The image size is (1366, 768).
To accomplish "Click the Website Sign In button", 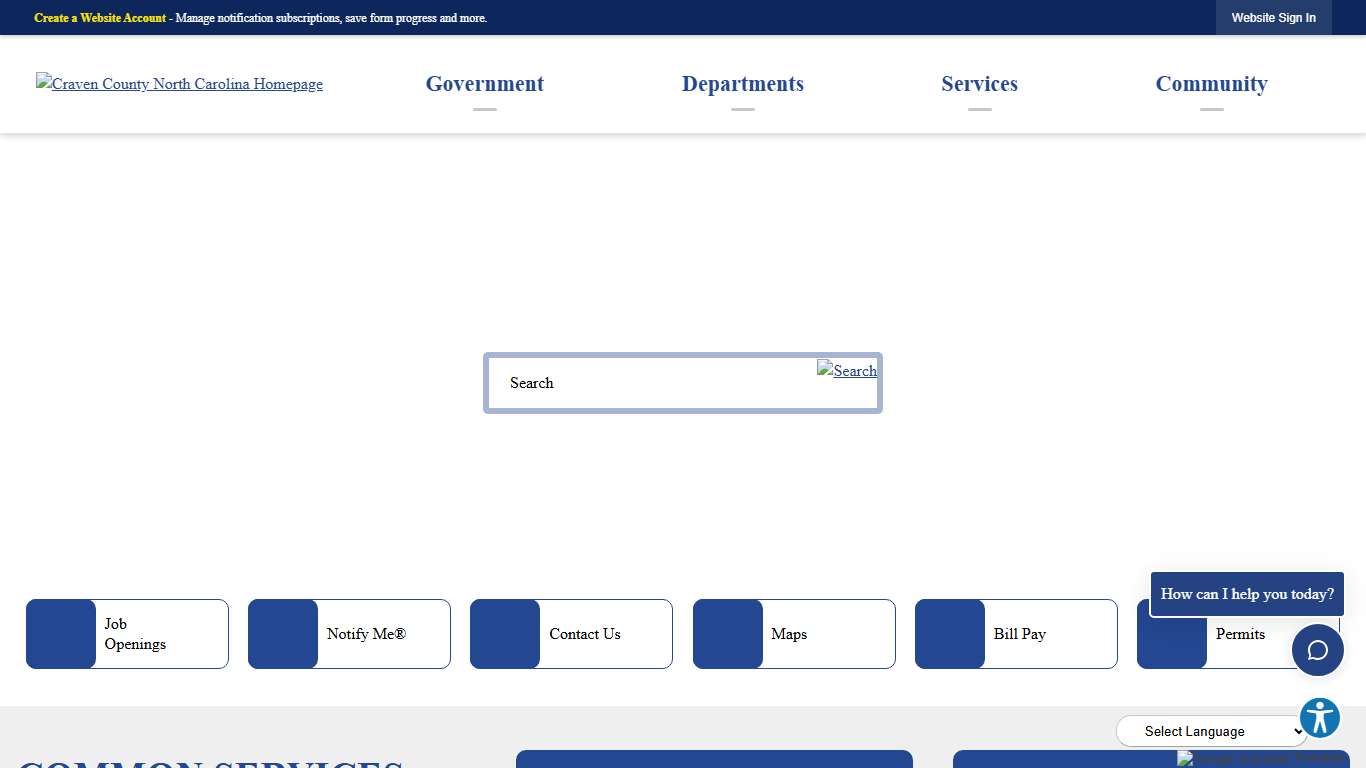I will pyautogui.click(x=1273, y=17).
